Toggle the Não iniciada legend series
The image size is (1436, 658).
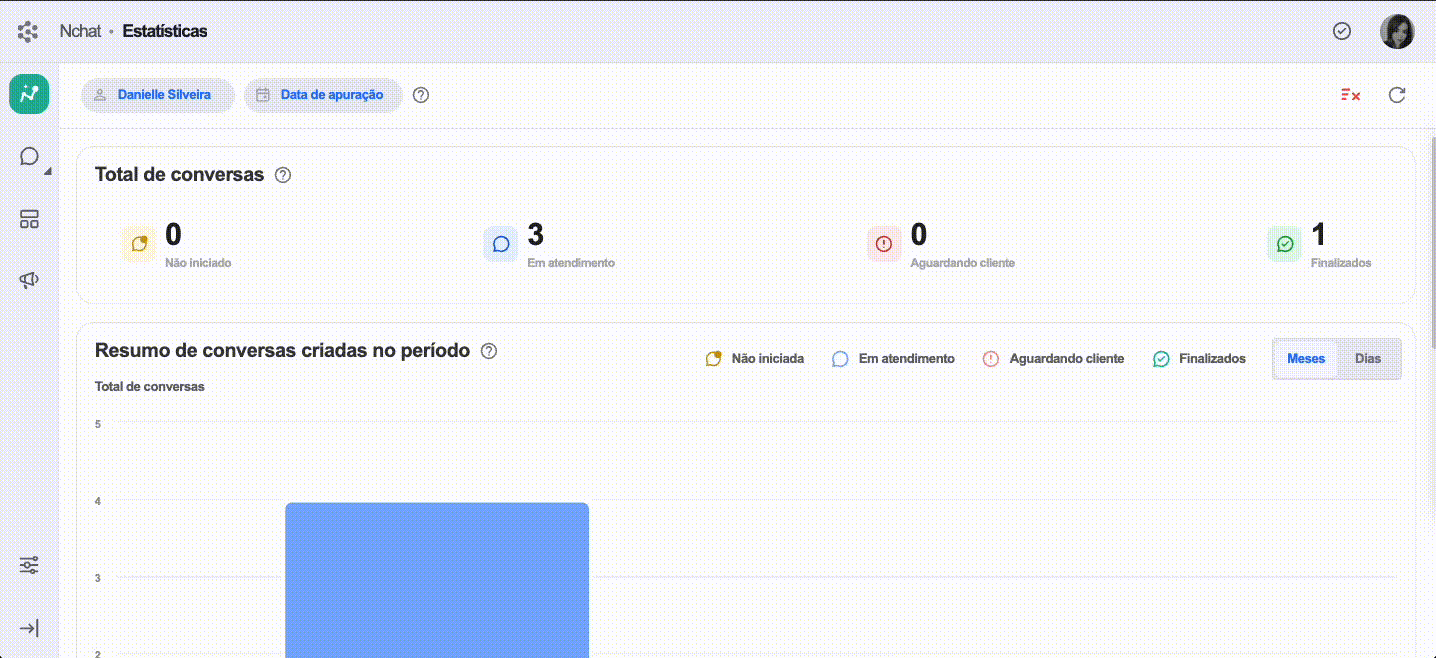[x=755, y=358]
